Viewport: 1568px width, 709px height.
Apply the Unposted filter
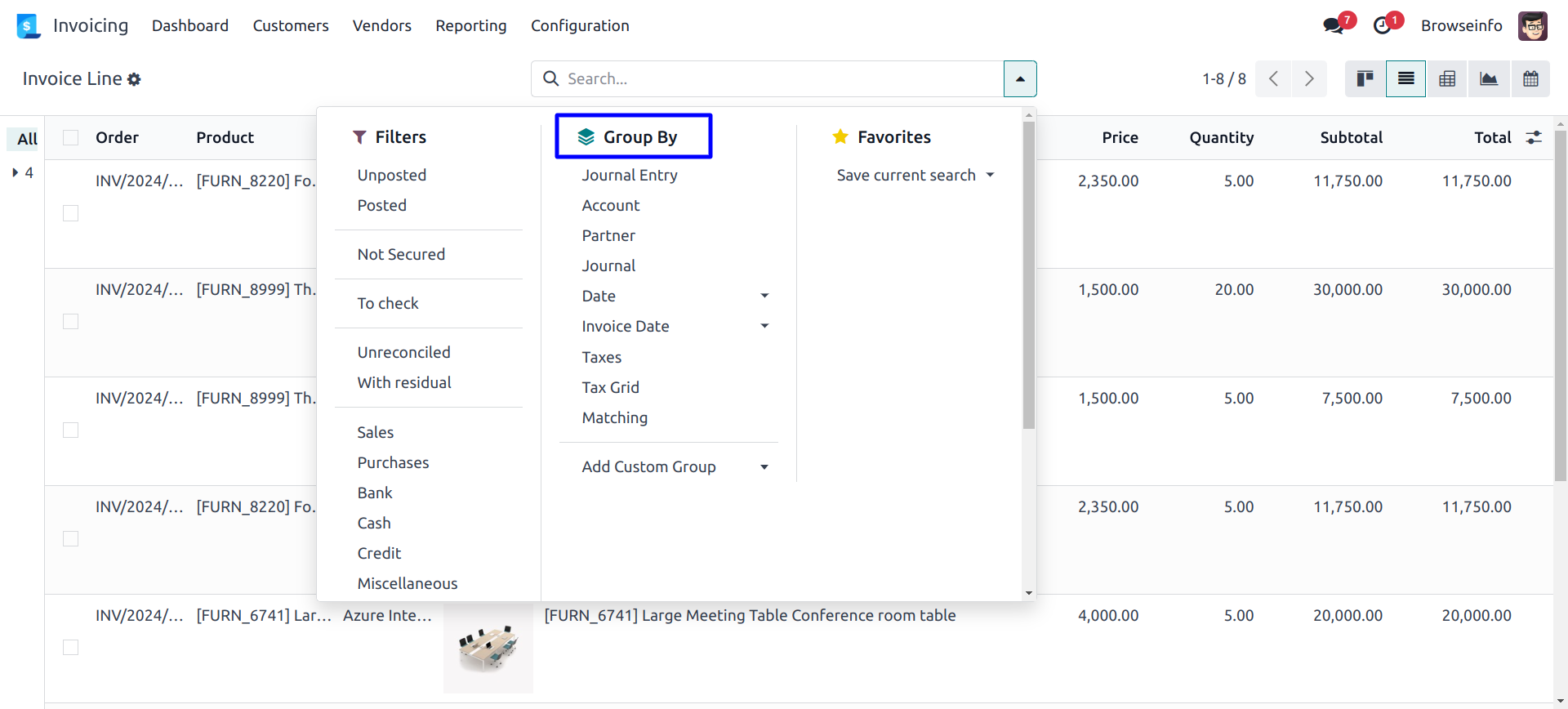[x=392, y=175]
